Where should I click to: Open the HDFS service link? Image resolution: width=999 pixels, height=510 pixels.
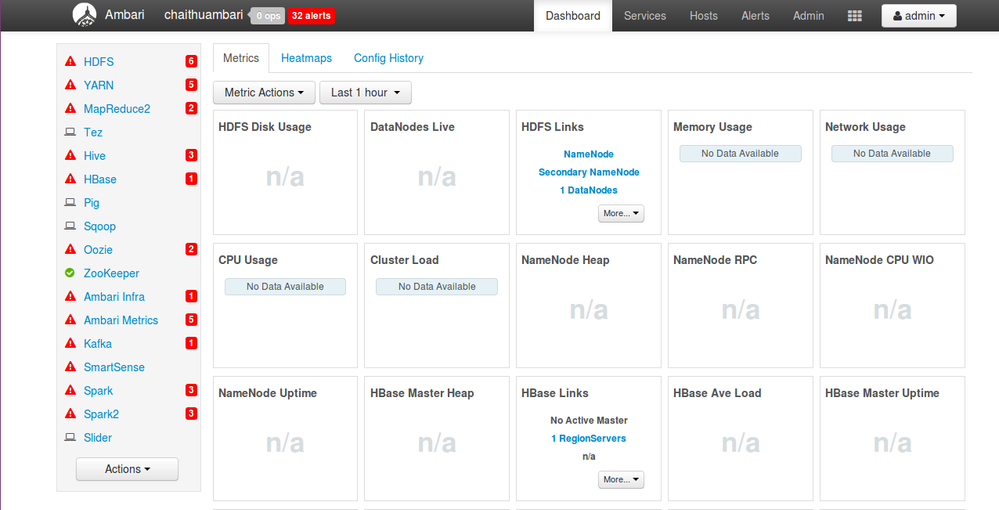pos(99,62)
